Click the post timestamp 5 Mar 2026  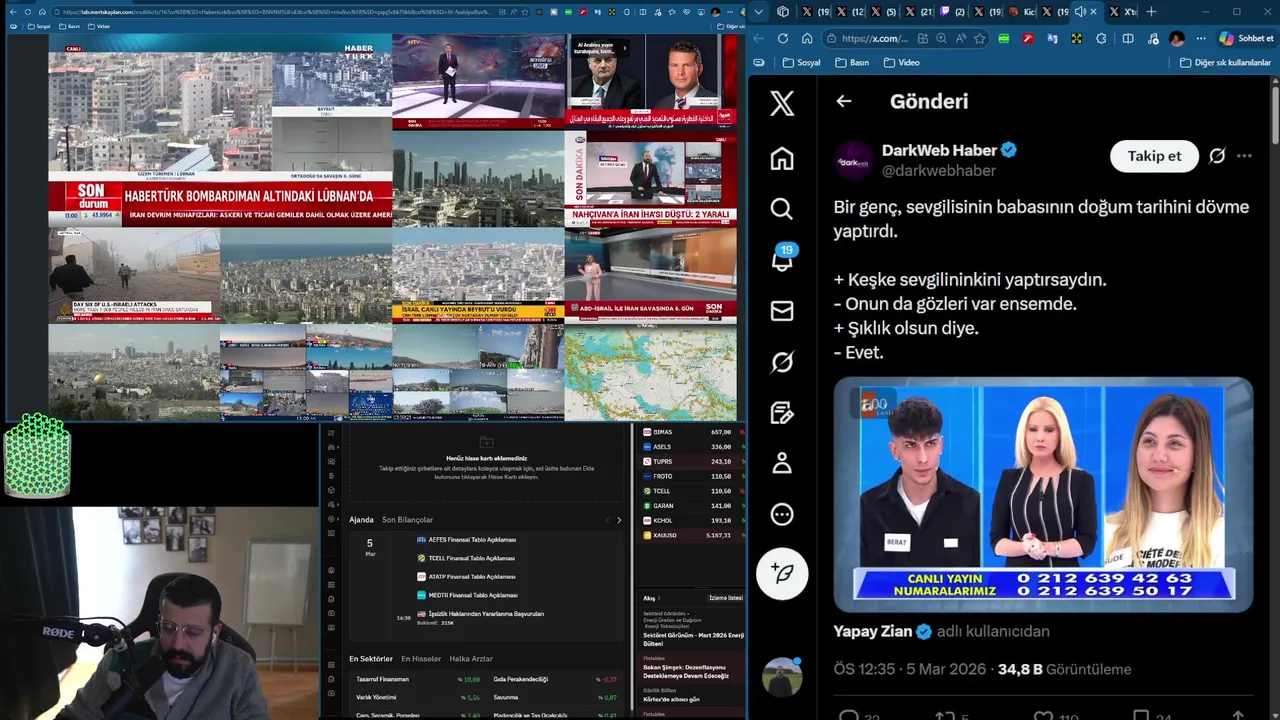point(910,669)
